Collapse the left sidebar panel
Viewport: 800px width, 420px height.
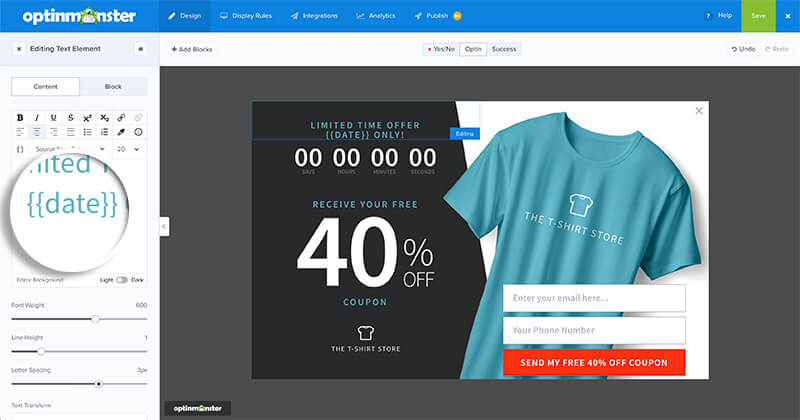164,226
